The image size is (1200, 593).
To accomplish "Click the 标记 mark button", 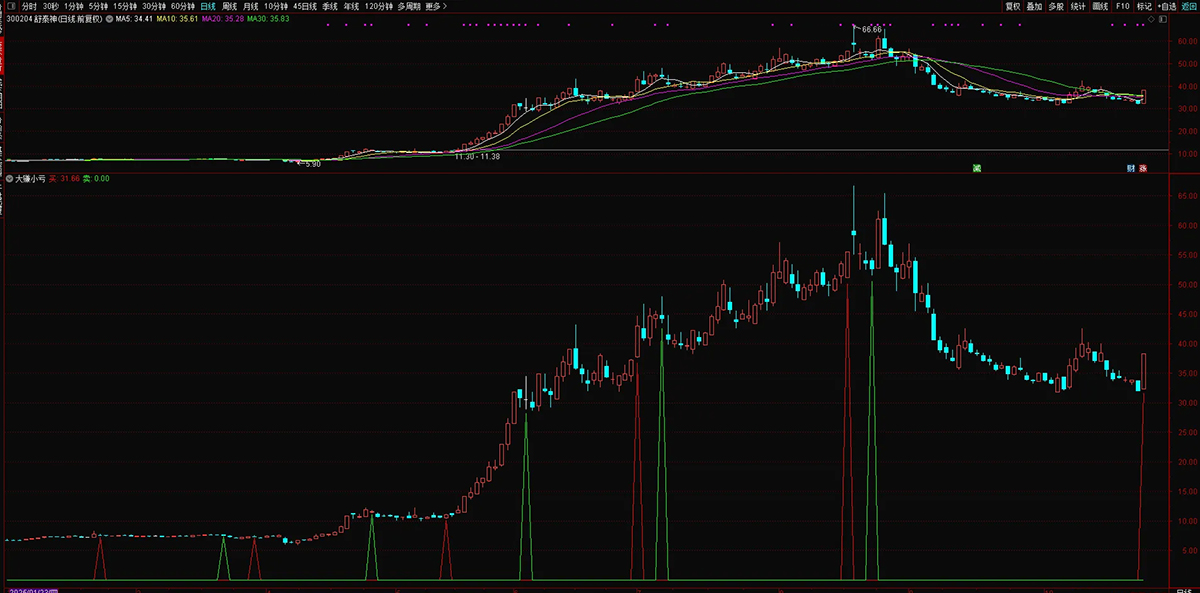I will click(1144, 6).
